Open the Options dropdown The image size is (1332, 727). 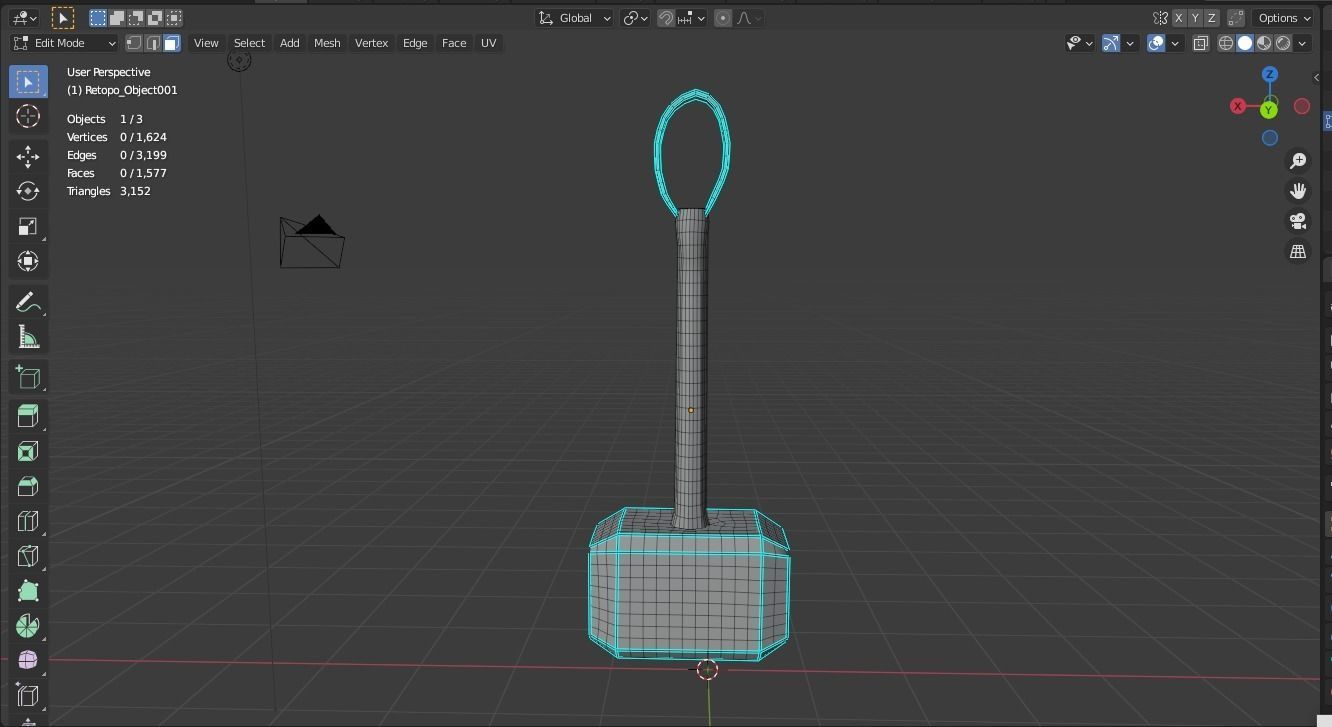[1284, 18]
